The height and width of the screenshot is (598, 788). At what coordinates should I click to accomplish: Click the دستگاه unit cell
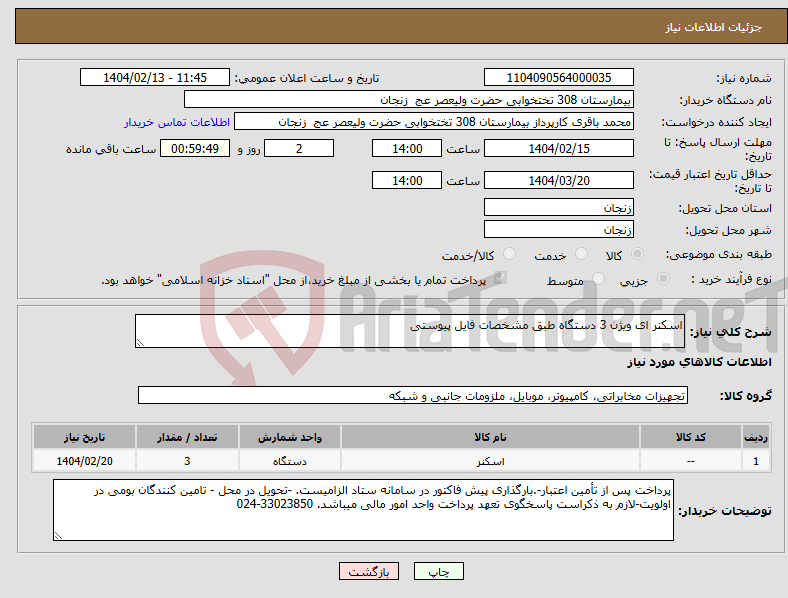click(289, 461)
